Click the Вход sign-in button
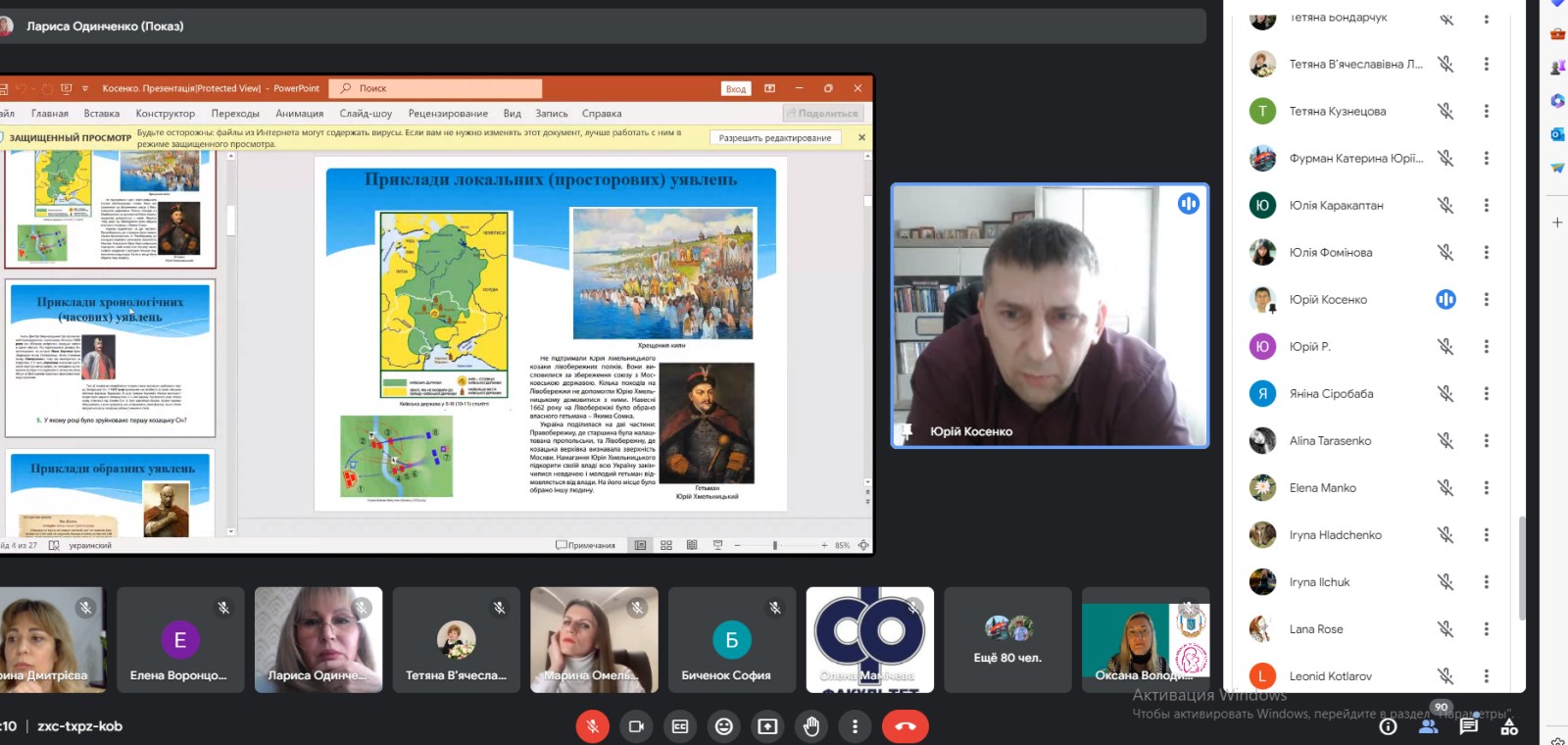Viewport: 1568px width, 745px height. pos(736,89)
